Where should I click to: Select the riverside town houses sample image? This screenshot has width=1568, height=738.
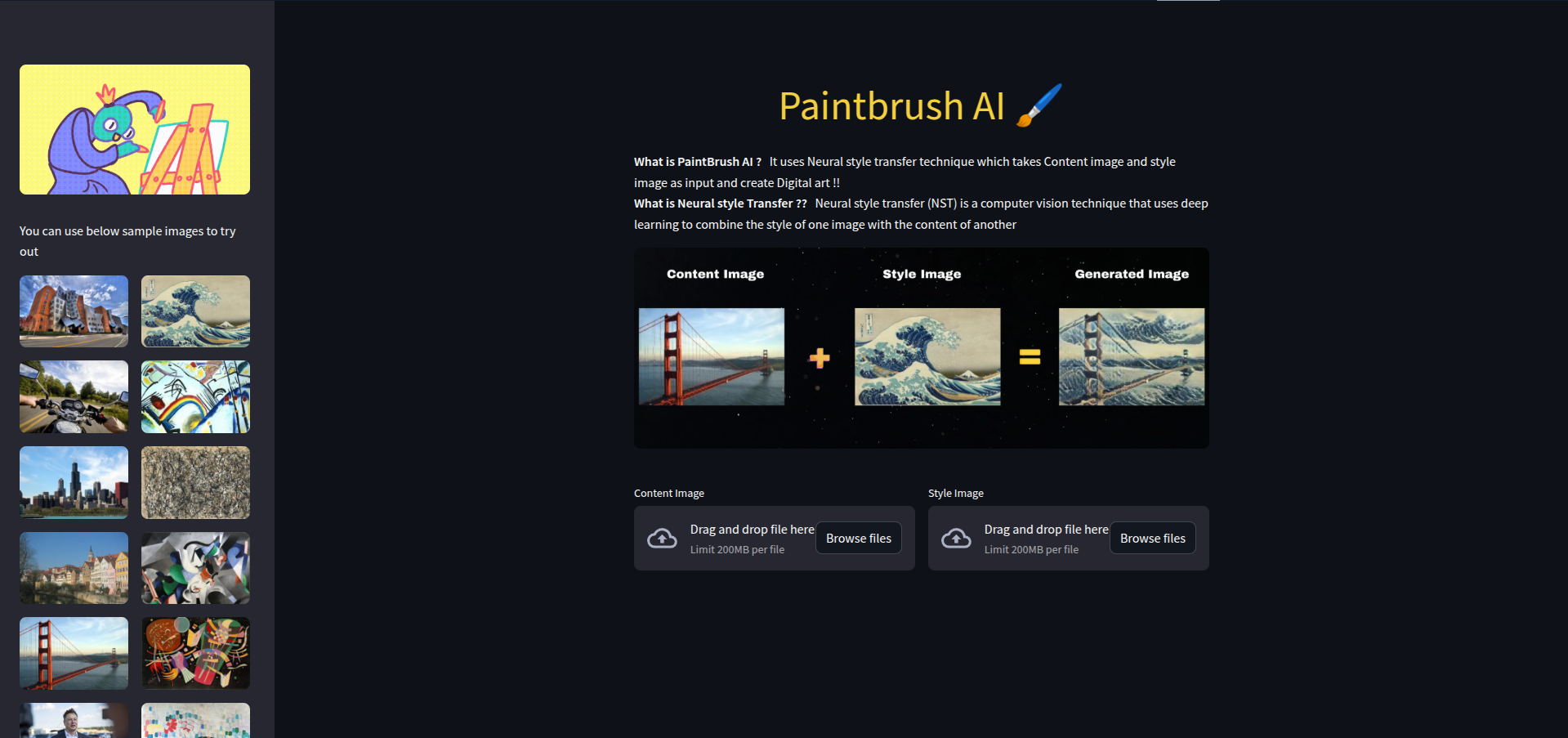coord(74,568)
